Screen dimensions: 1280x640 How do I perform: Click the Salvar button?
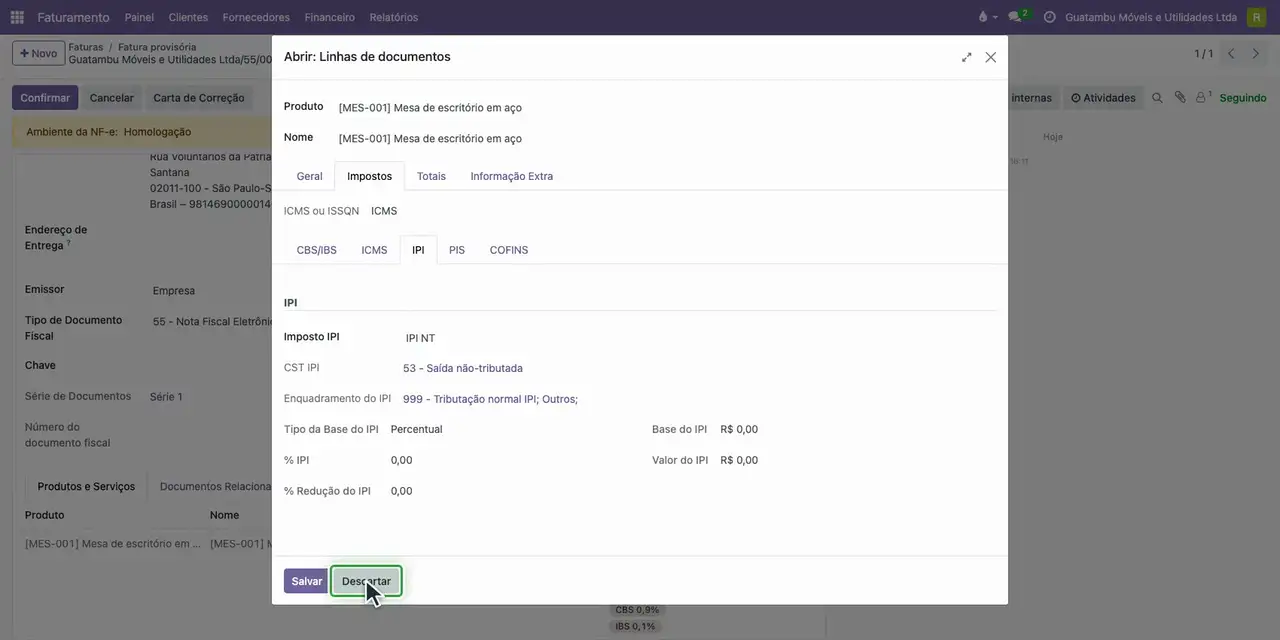(306, 581)
